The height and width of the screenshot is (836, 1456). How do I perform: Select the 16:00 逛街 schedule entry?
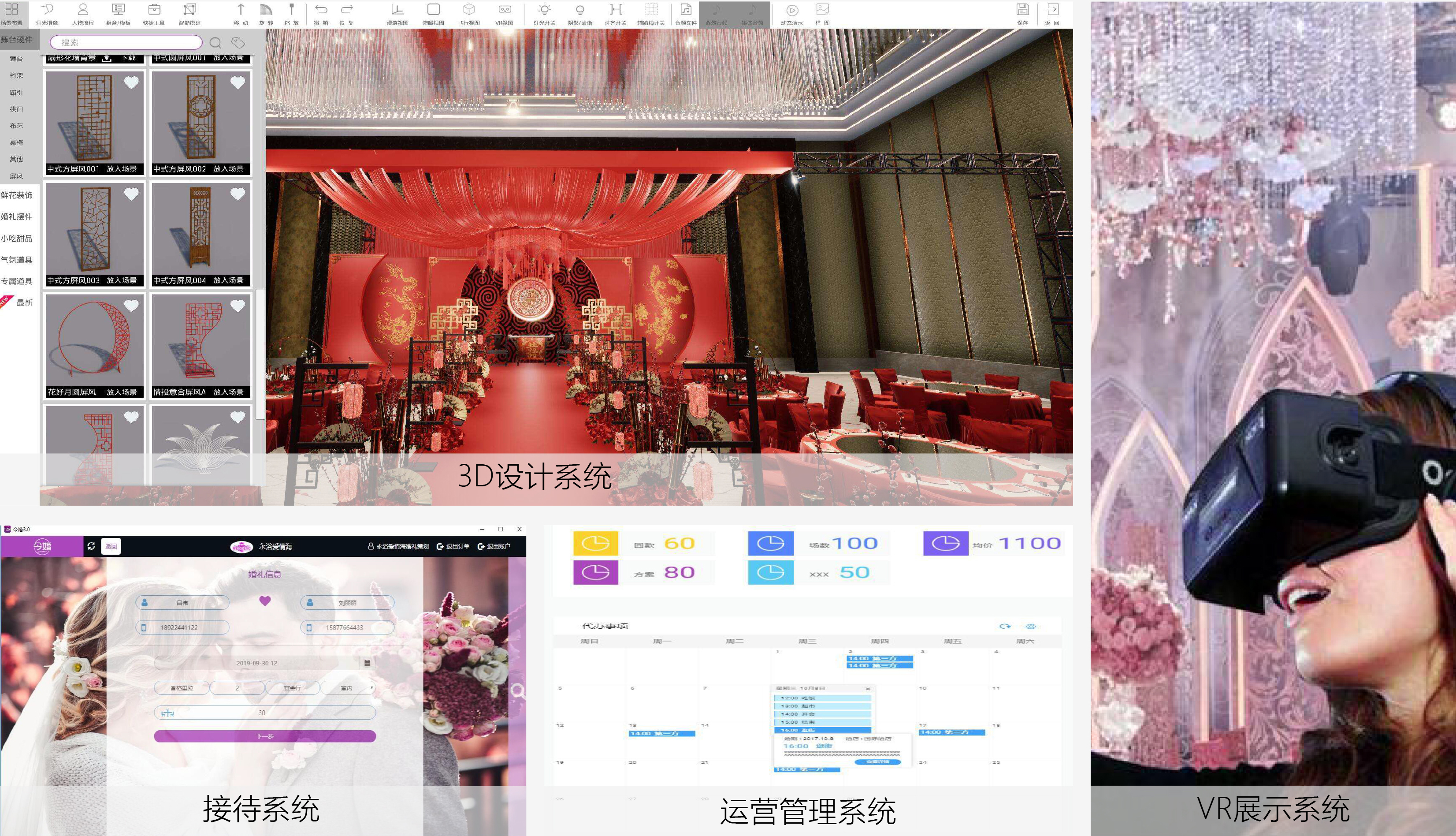point(823,730)
